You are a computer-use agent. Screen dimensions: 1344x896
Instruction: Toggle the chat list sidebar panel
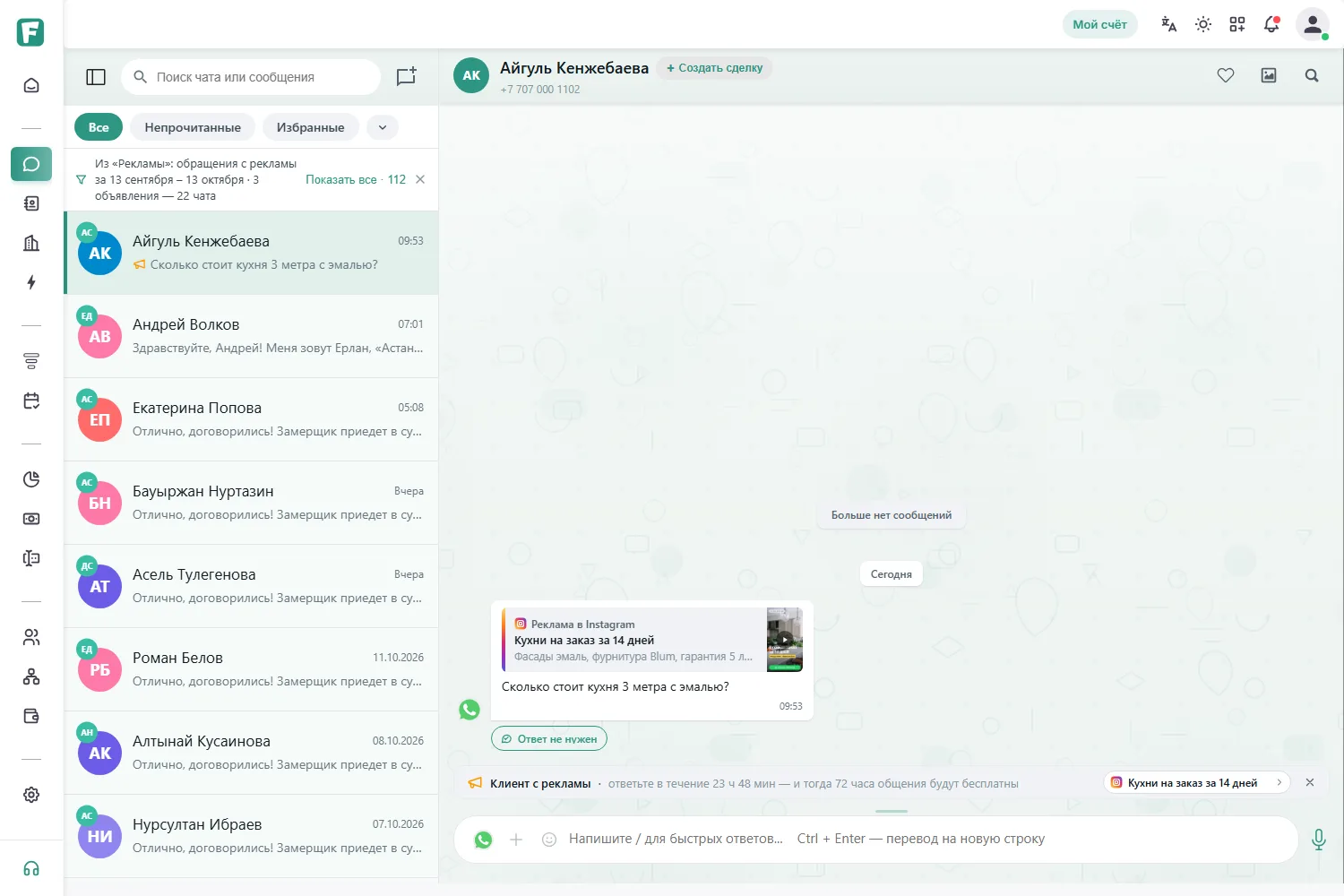tap(96, 77)
